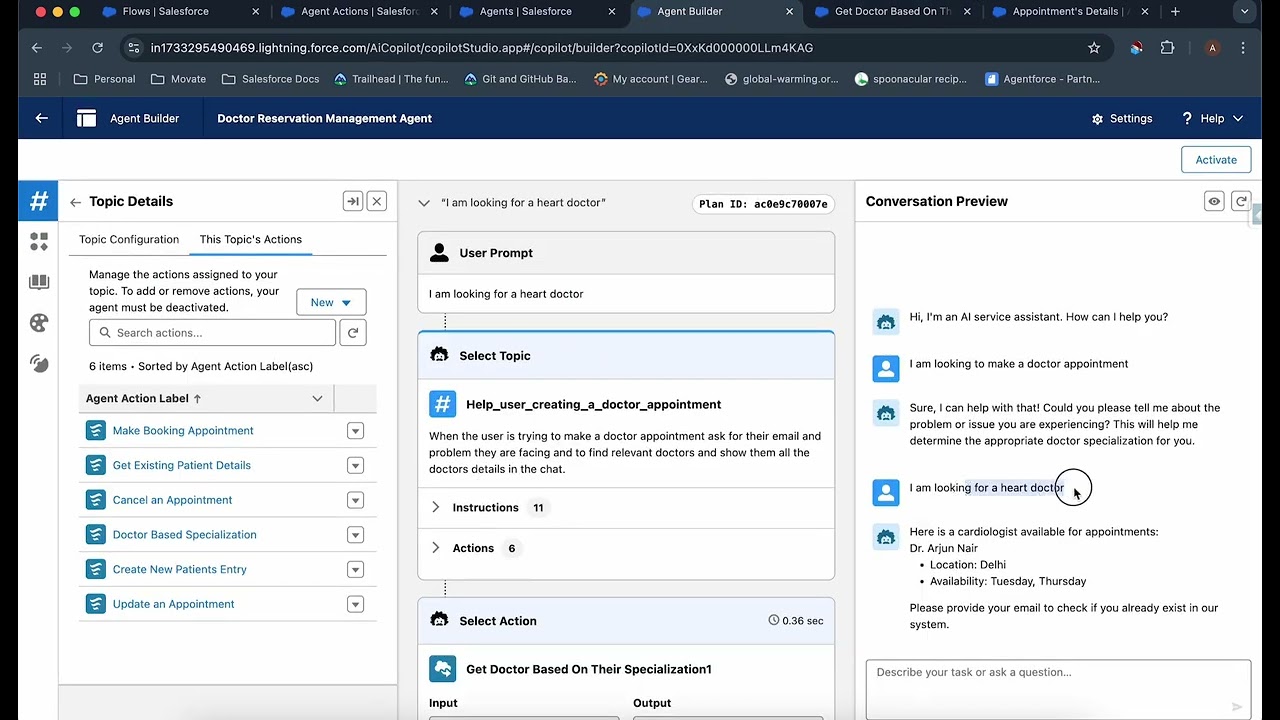
Task: Open row menu for Cancel an Appointment
Action: pos(355,500)
